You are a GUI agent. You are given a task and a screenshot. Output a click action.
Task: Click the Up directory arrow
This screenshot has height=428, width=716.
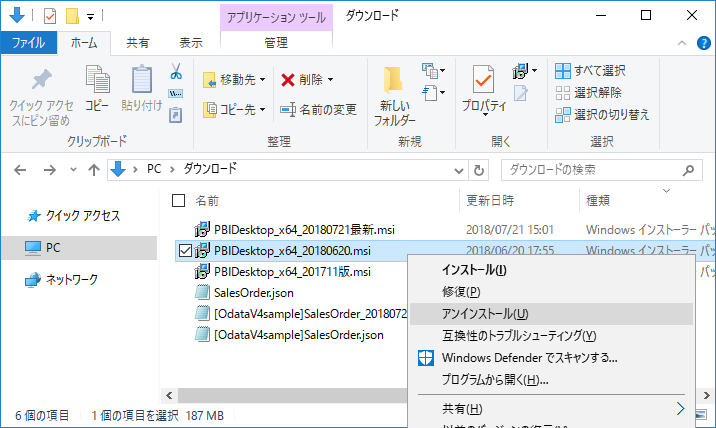94,170
